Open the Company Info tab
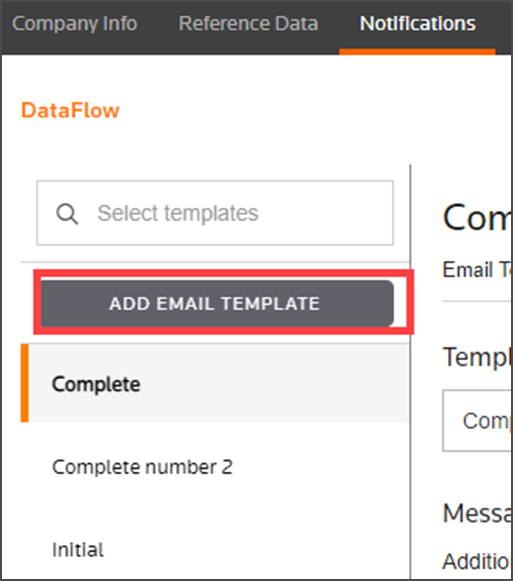Viewport: 513px width, 581px height. point(75,24)
